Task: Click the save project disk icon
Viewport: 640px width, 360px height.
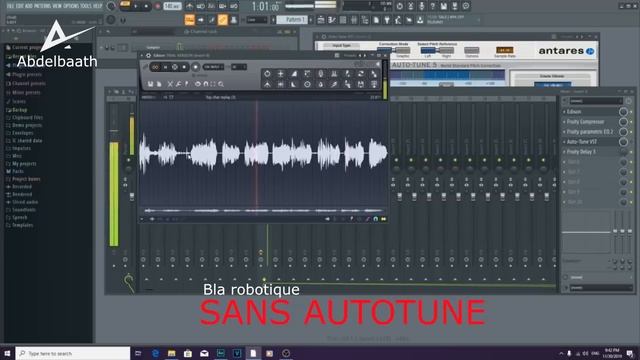Action: click(444, 6)
